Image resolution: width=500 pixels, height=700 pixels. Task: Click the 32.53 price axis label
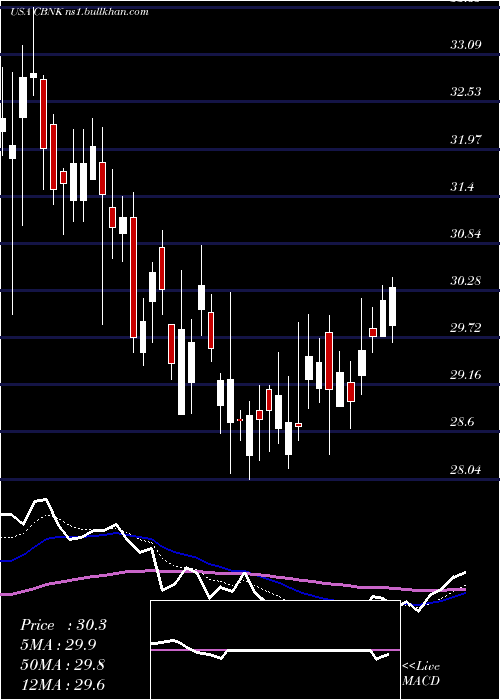click(466, 92)
